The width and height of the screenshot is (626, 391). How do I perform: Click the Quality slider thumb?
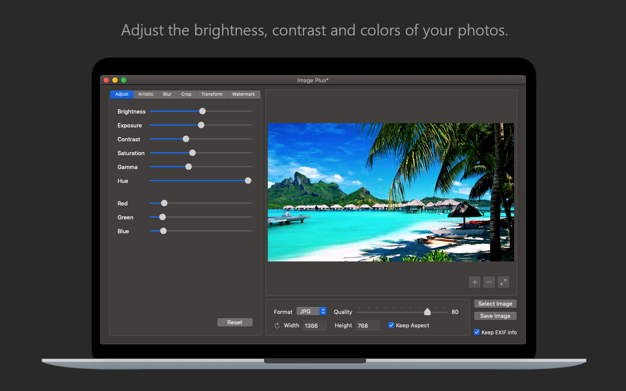(x=427, y=312)
